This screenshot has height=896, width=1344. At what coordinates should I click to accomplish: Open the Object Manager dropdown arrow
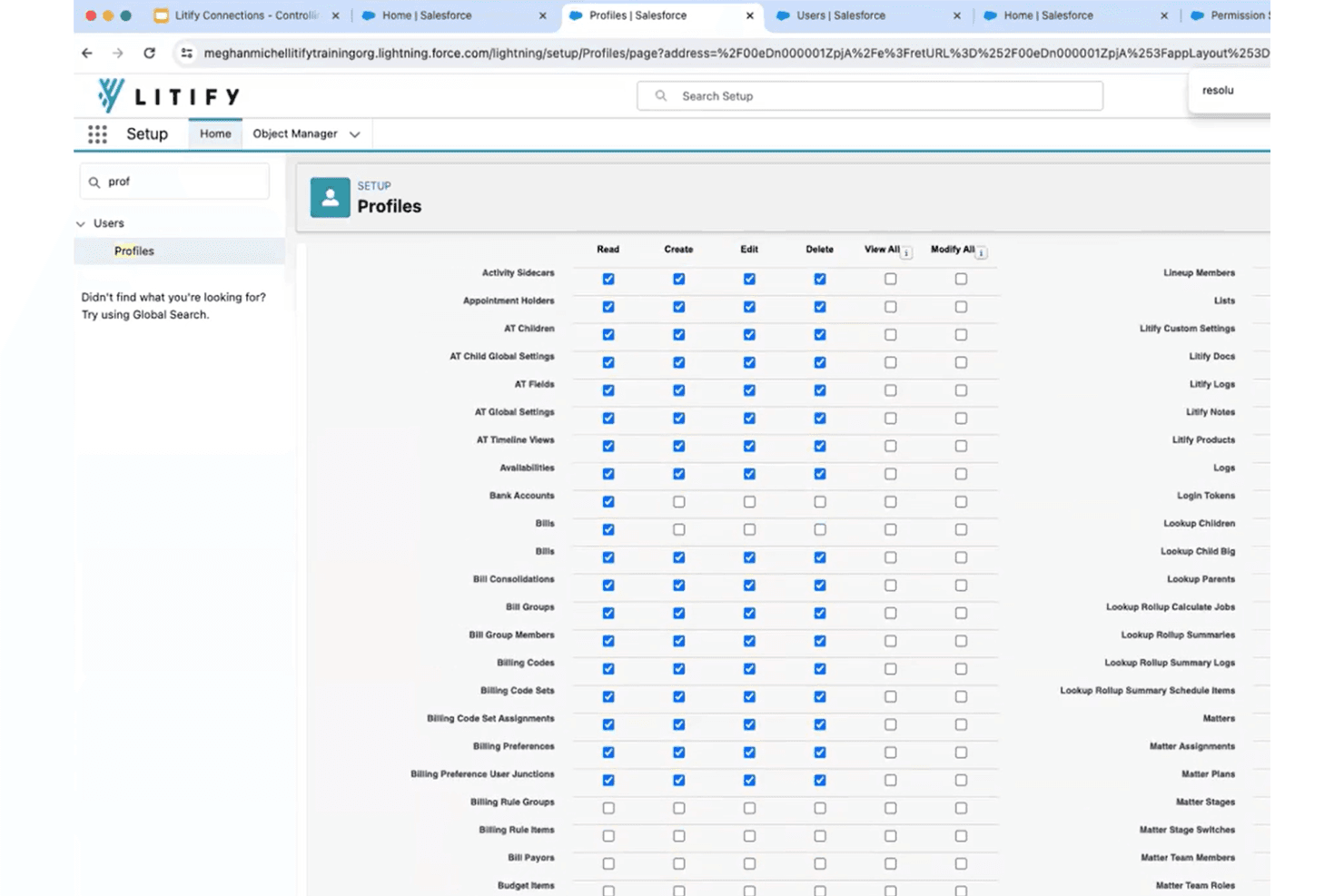[x=355, y=134]
